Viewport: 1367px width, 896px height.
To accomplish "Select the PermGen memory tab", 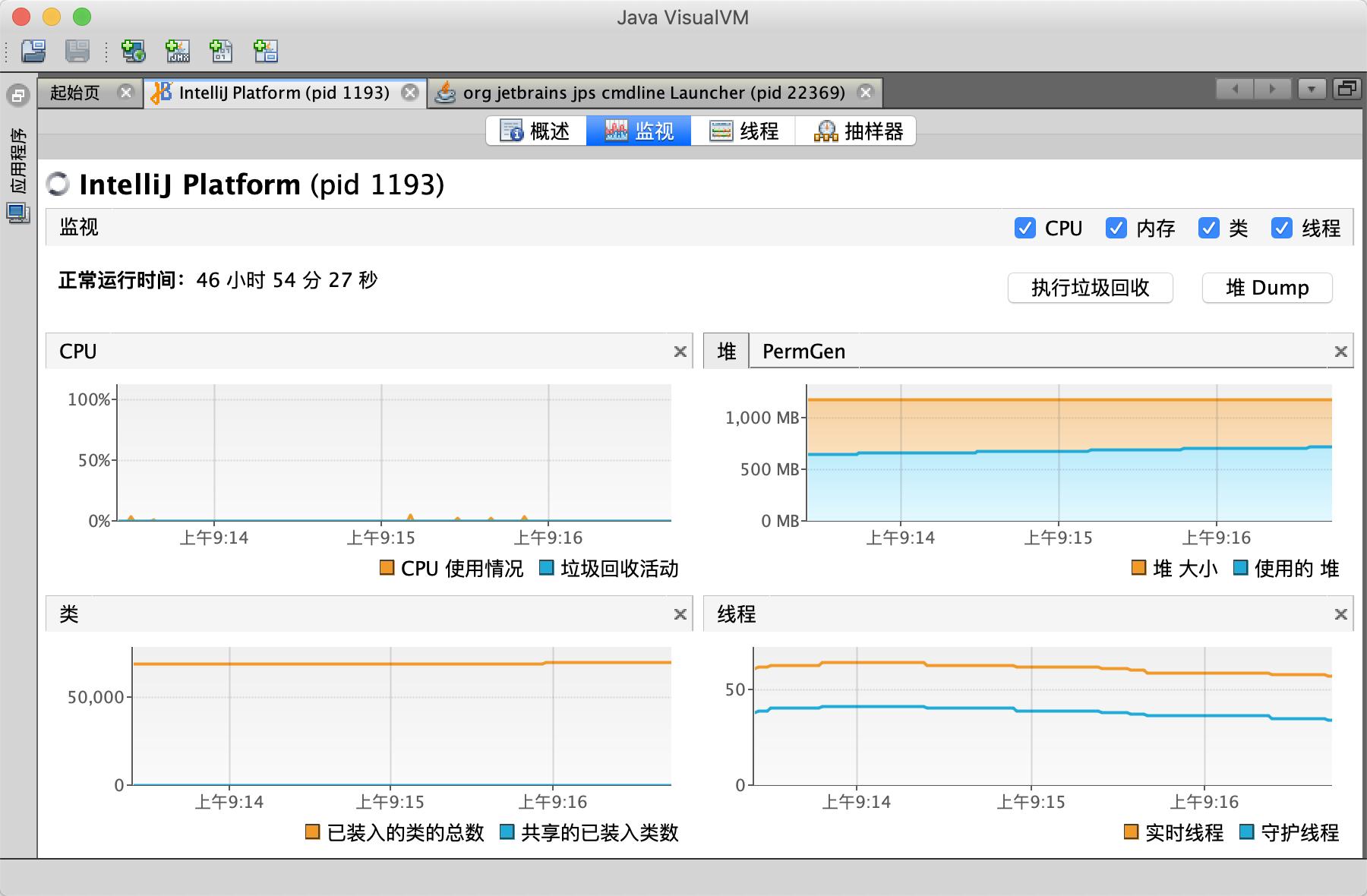I will (803, 352).
